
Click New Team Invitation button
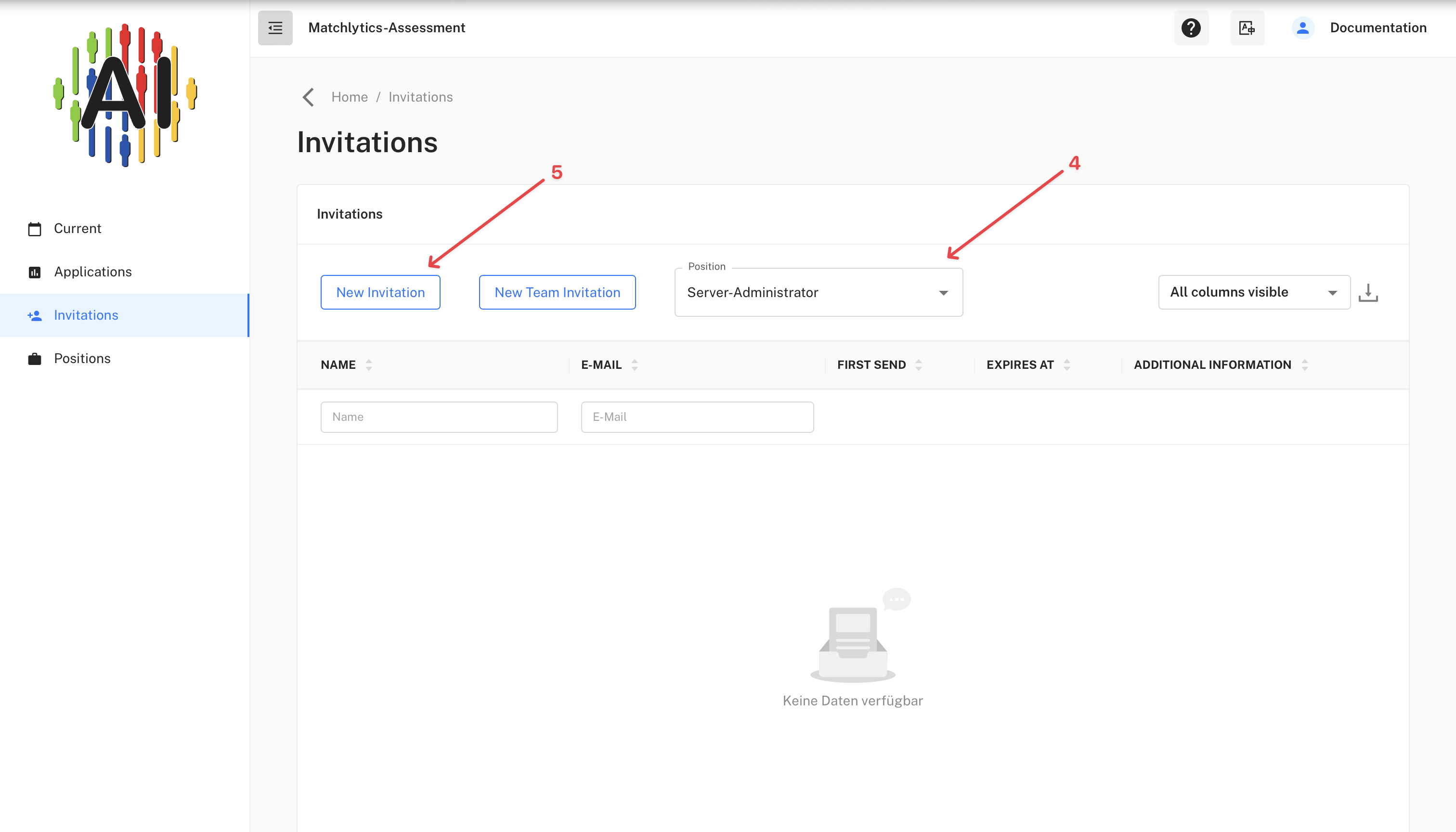[x=557, y=293]
